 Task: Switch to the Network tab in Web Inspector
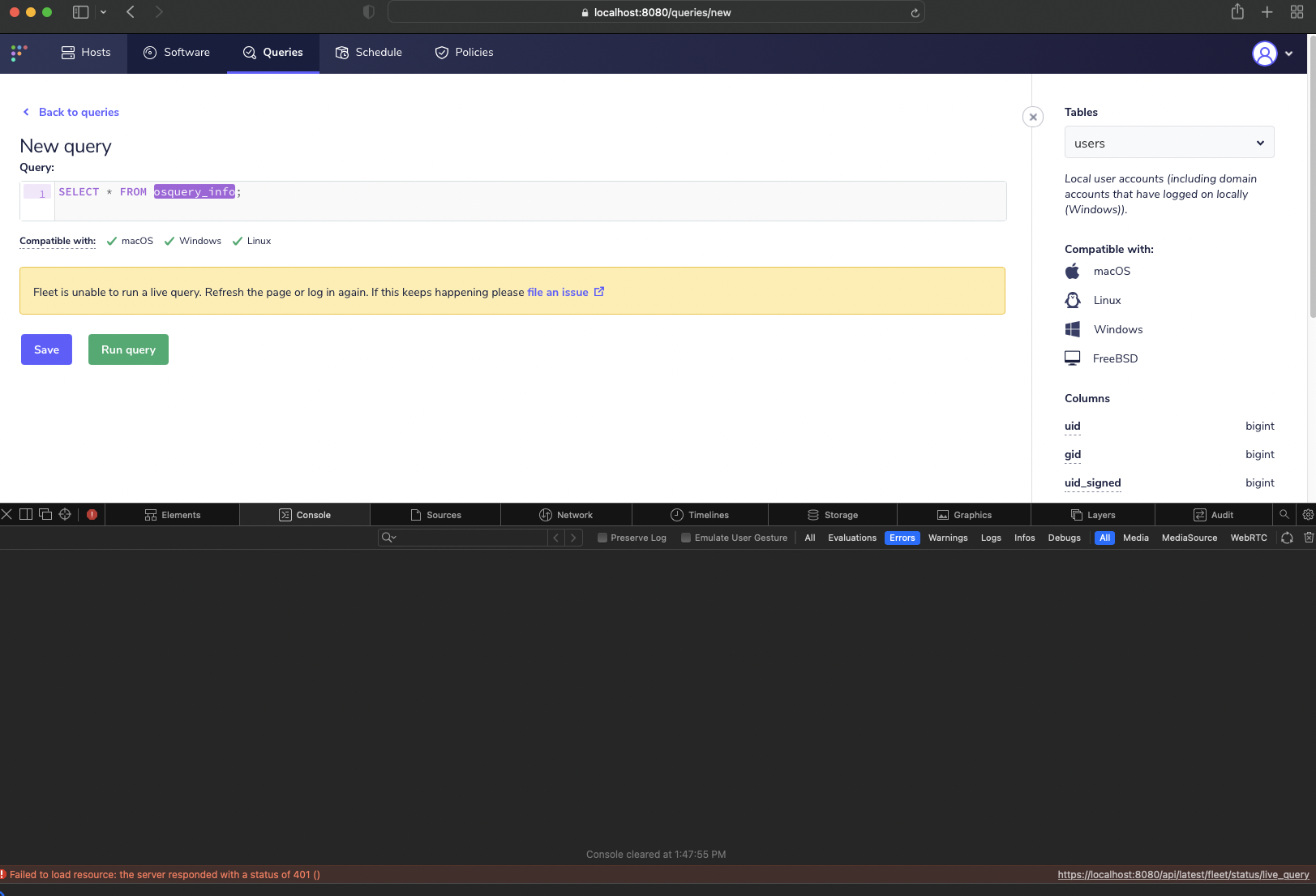(x=568, y=514)
